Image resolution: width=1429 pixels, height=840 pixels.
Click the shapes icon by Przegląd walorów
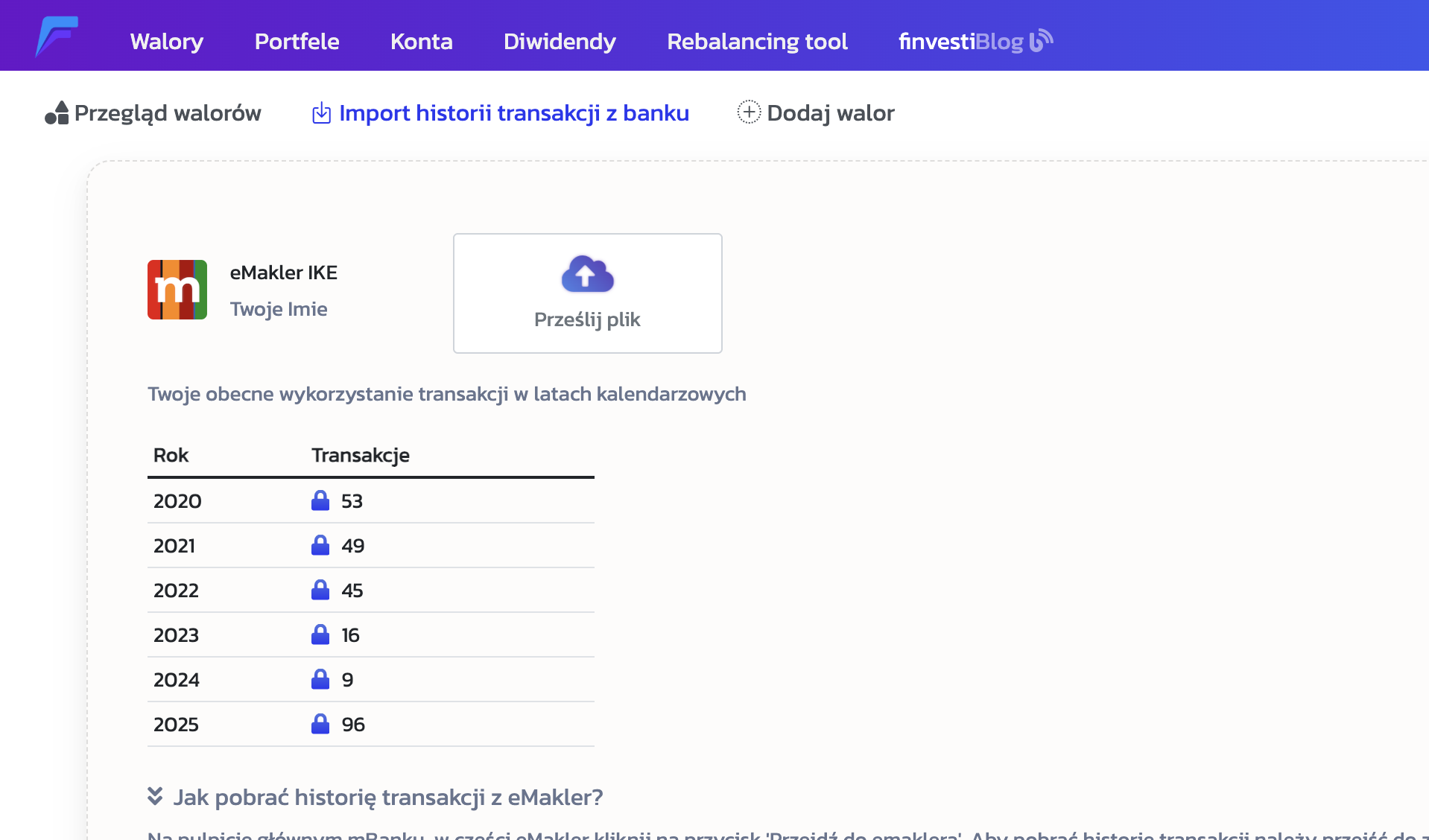[x=57, y=113]
